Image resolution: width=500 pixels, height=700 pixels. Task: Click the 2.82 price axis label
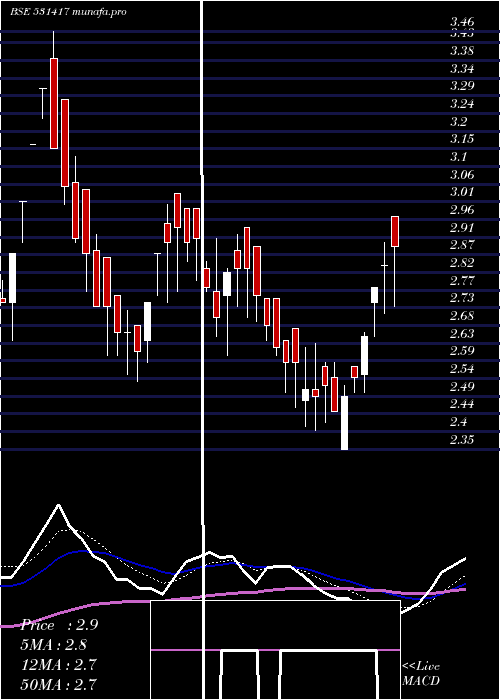(462, 262)
